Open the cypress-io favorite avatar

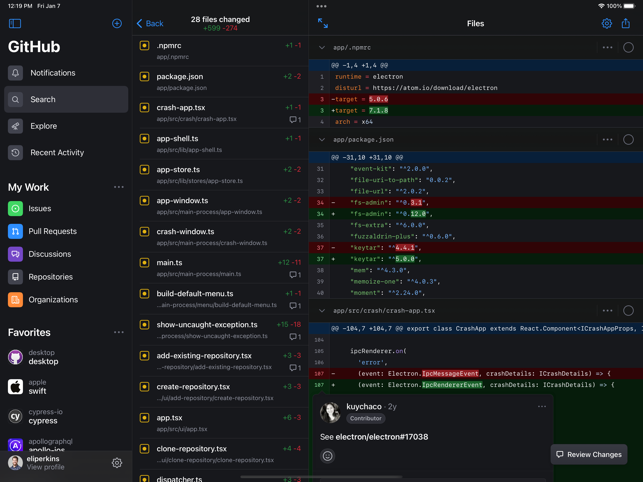point(16,416)
